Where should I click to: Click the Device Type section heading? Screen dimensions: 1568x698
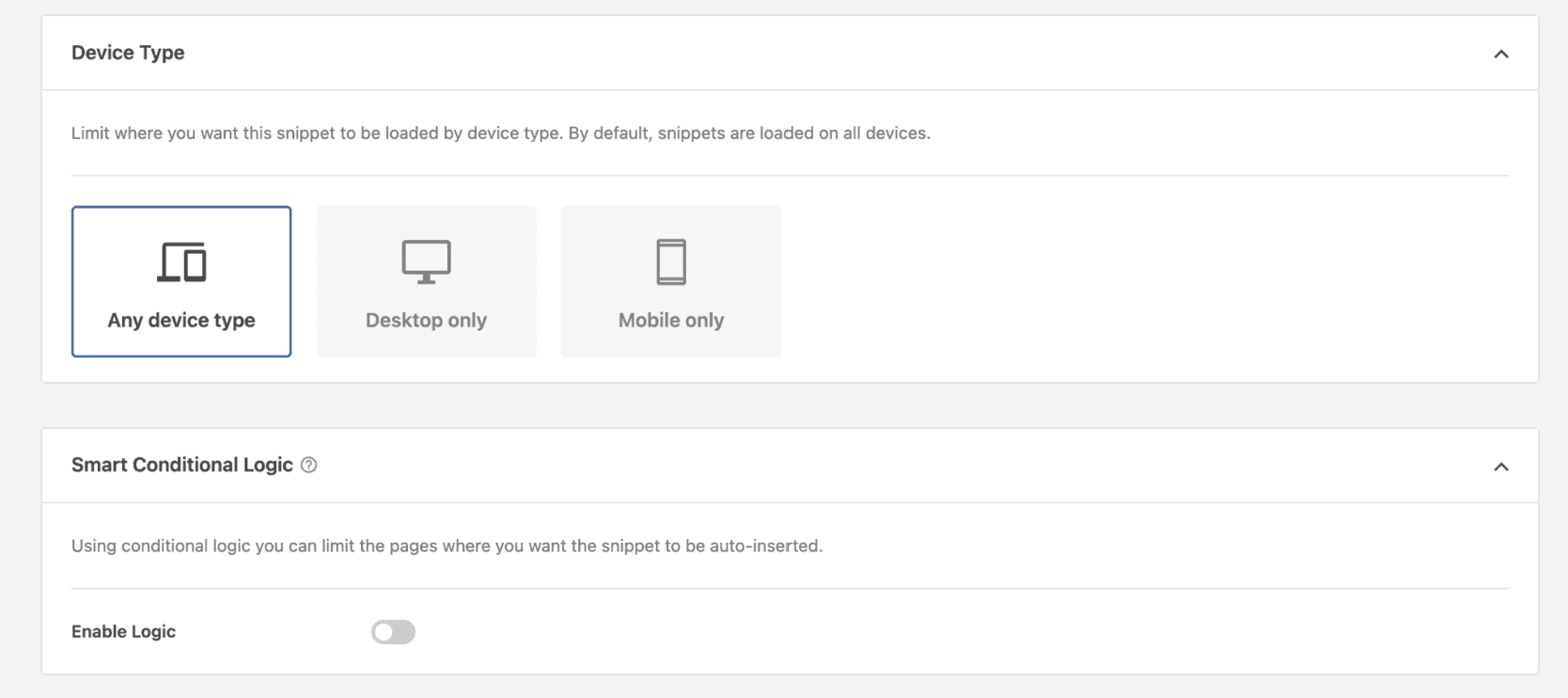point(128,53)
